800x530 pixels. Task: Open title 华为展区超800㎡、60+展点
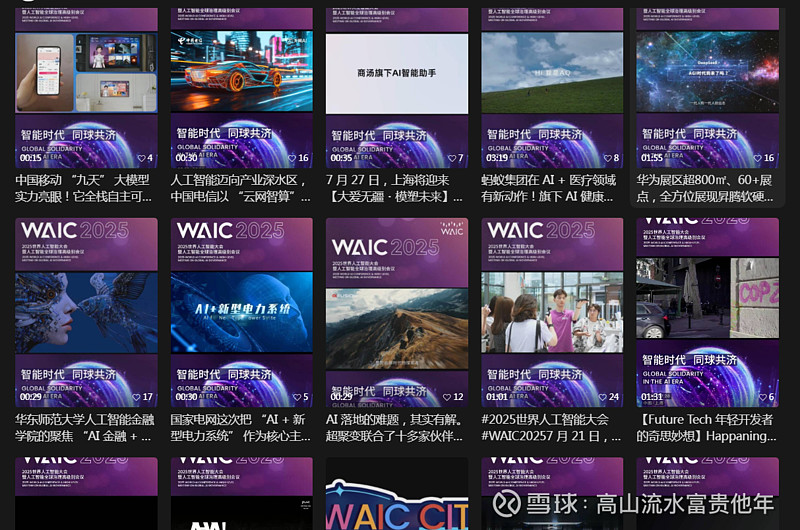pyautogui.click(x=705, y=188)
